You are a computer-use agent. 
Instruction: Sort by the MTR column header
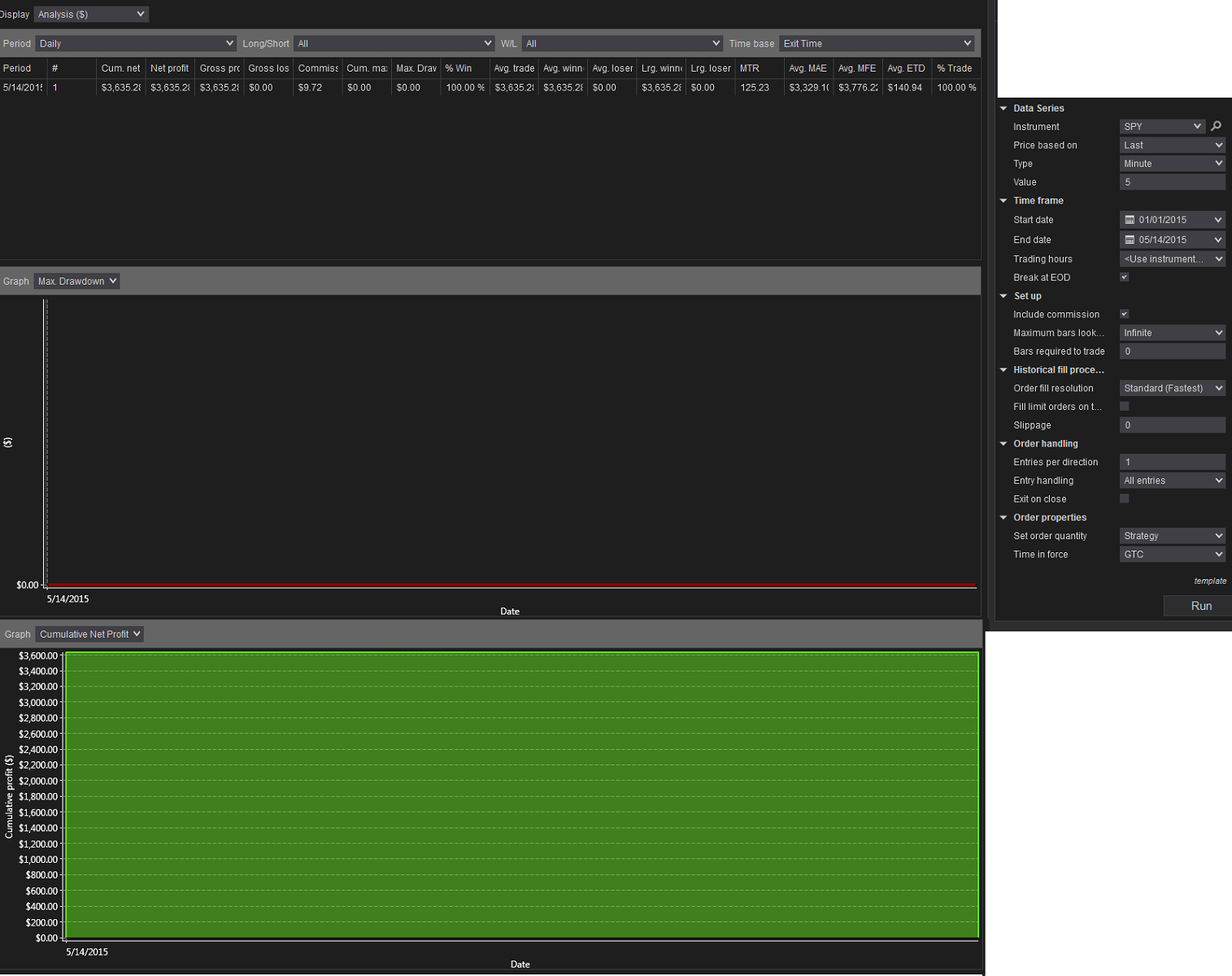click(x=759, y=68)
